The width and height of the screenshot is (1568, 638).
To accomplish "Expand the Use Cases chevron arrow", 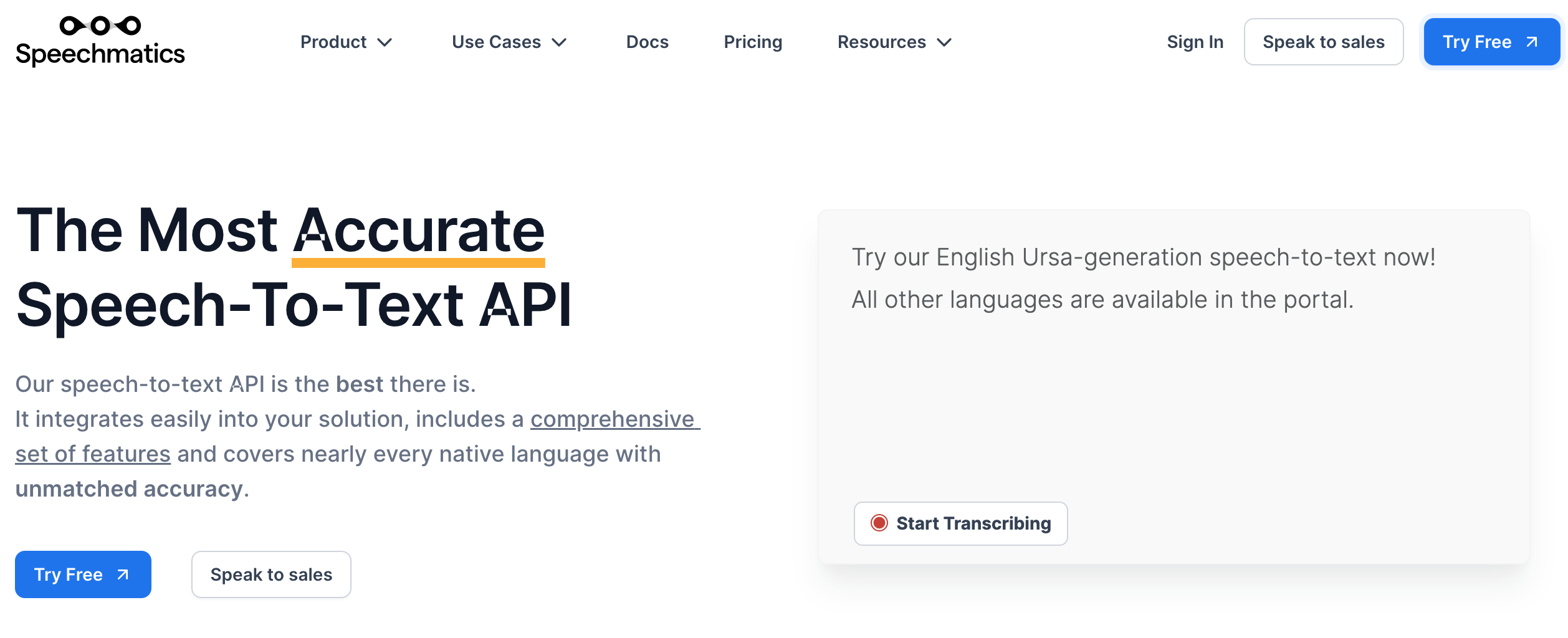I will pos(559,42).
